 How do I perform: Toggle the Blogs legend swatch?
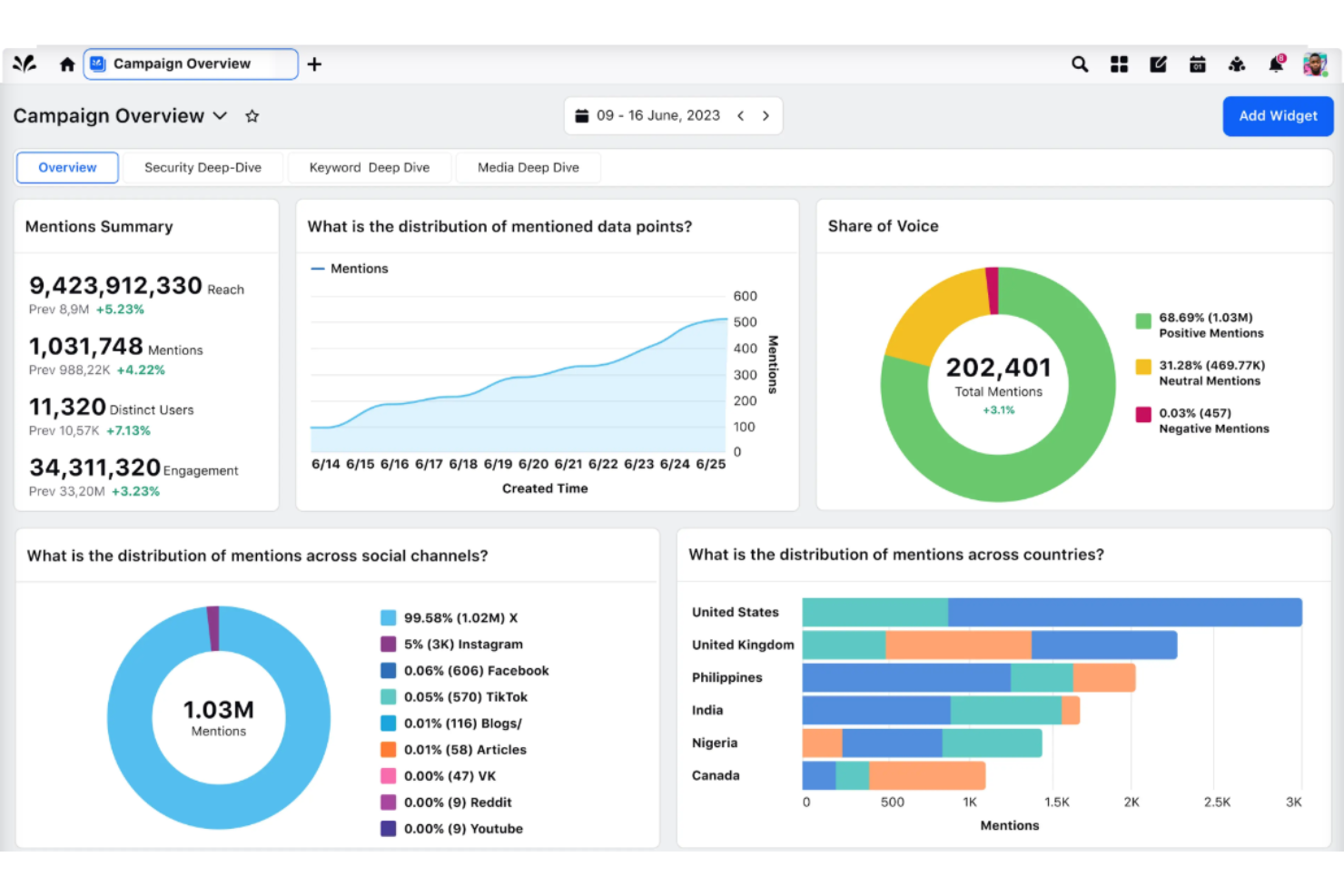[x=388, y=724]
